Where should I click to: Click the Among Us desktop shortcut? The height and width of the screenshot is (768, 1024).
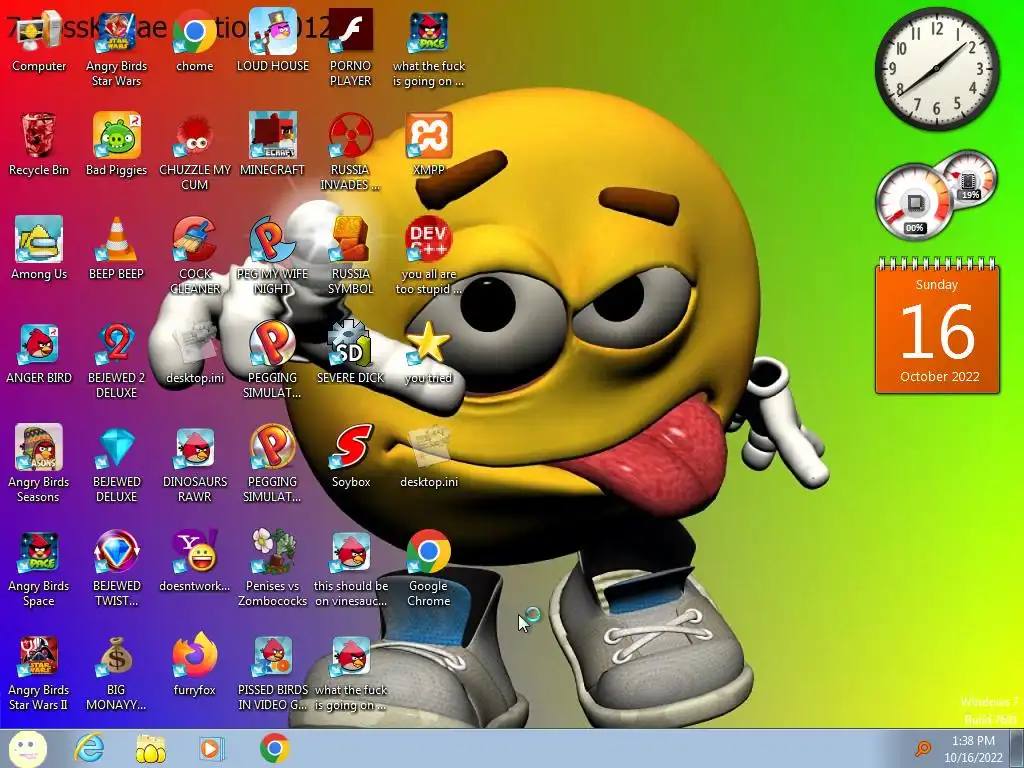(39, 249)
